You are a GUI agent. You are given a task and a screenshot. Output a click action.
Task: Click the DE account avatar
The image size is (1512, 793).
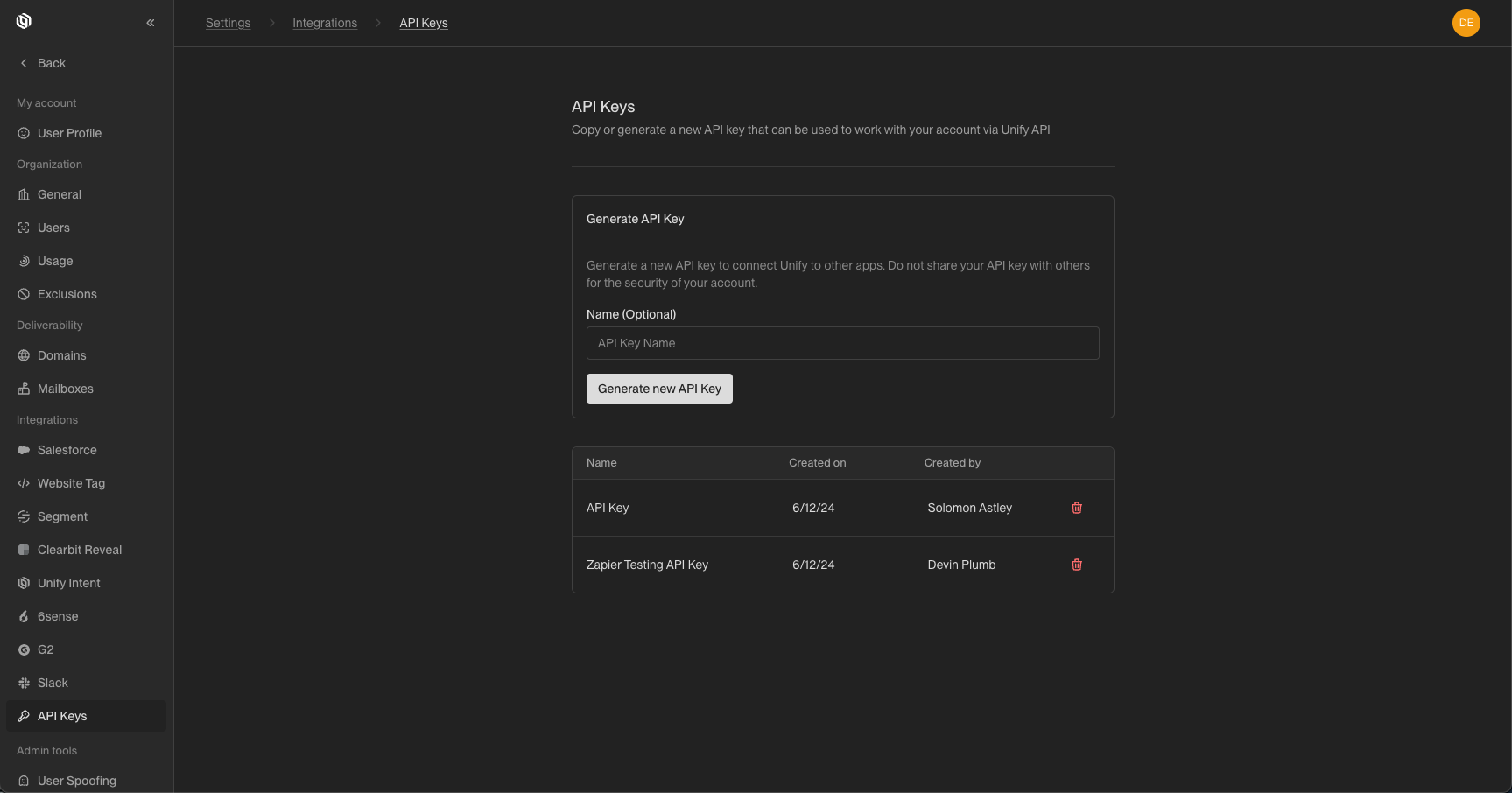coord(1466,23)
